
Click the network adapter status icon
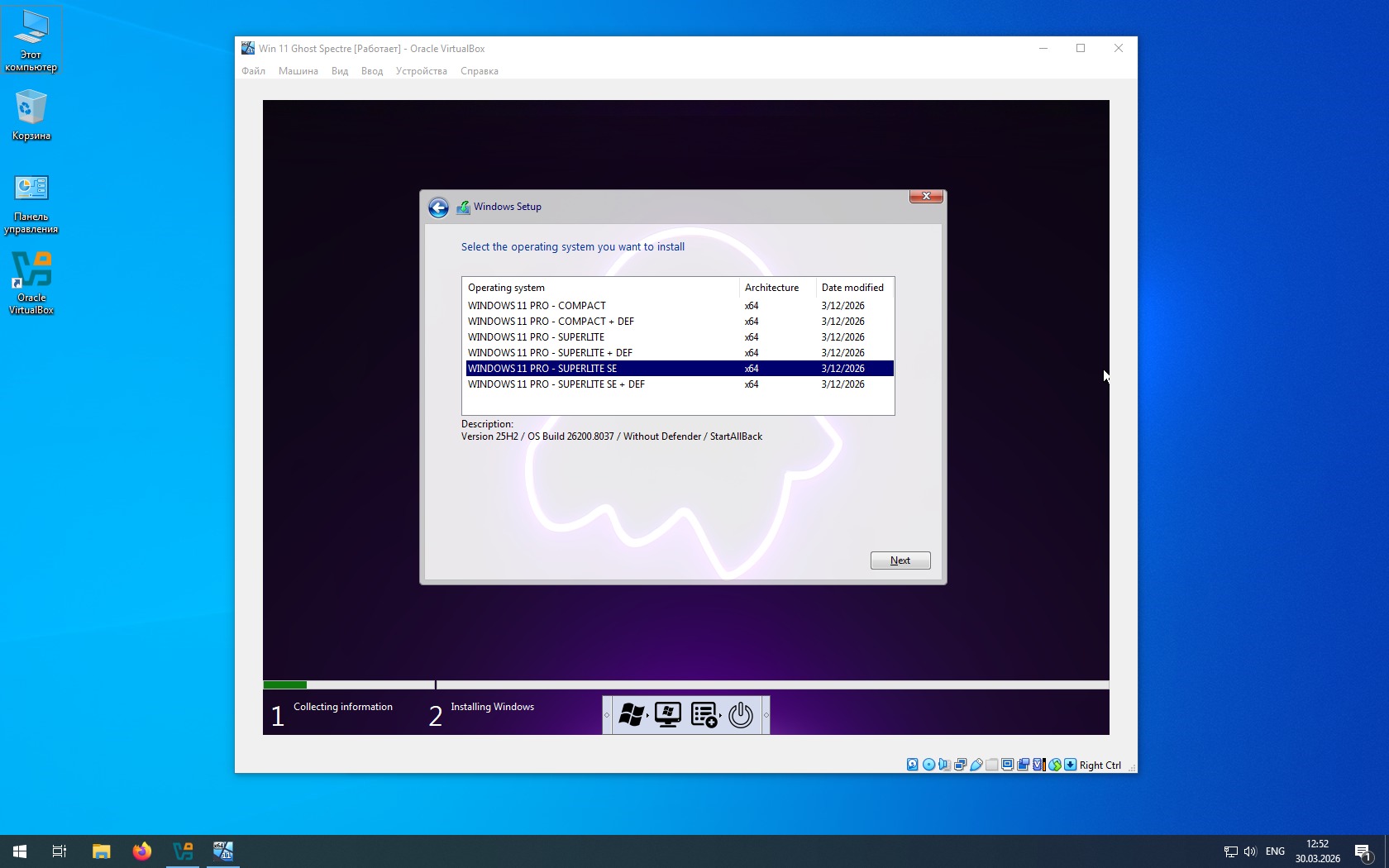pyautogui.click(x=960, y=765)
